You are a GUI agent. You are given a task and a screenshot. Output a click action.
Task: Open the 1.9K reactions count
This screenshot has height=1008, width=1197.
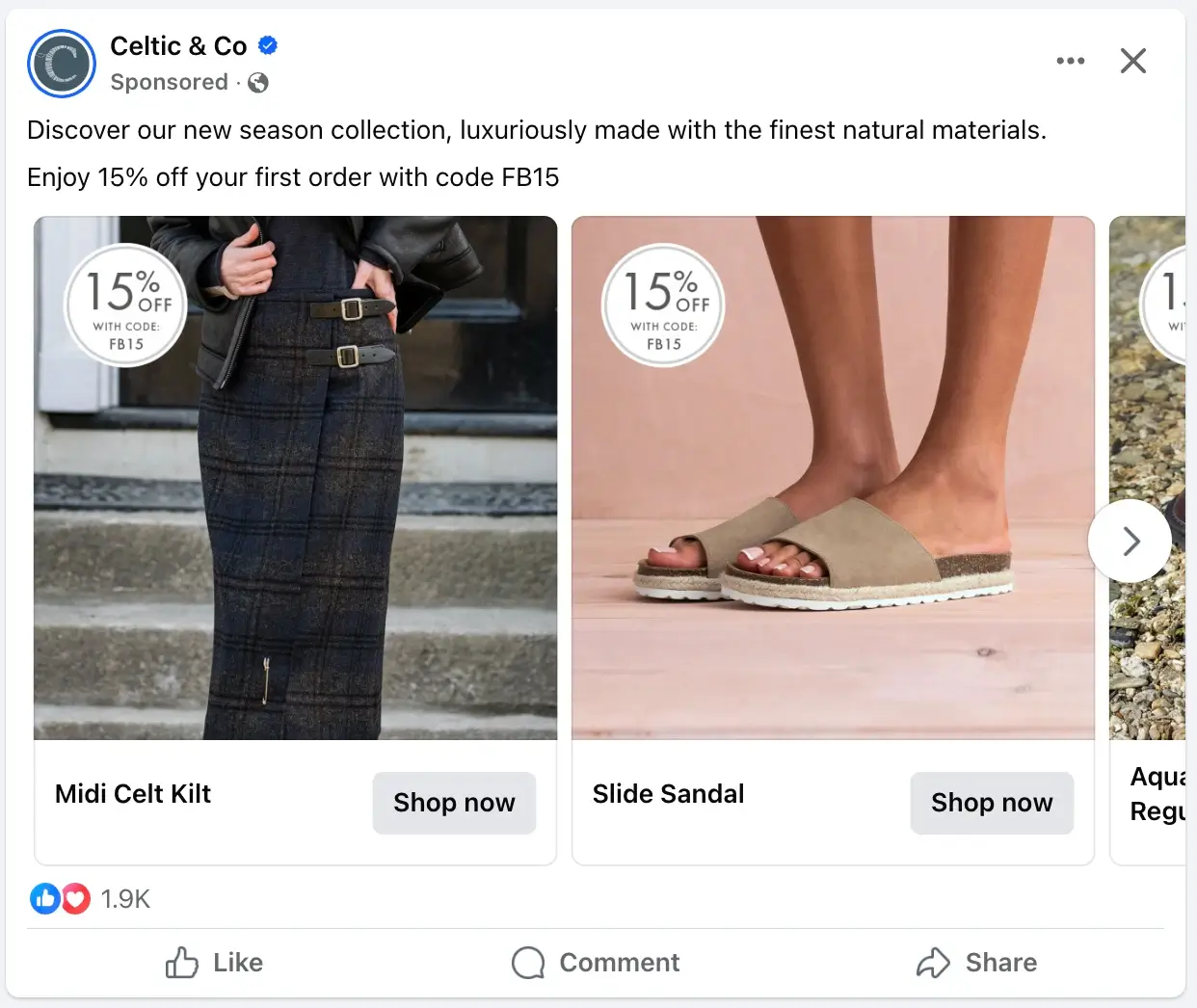click(126, 898)
